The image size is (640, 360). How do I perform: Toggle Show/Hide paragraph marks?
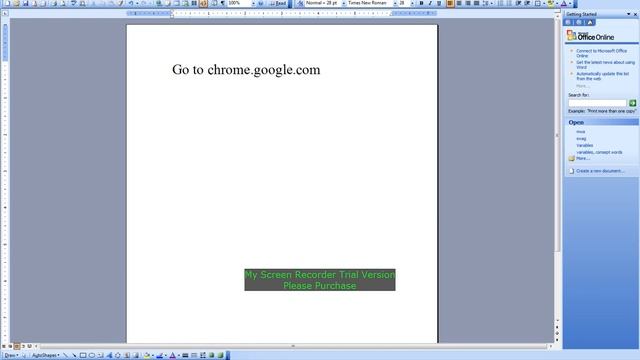(222, 3)
